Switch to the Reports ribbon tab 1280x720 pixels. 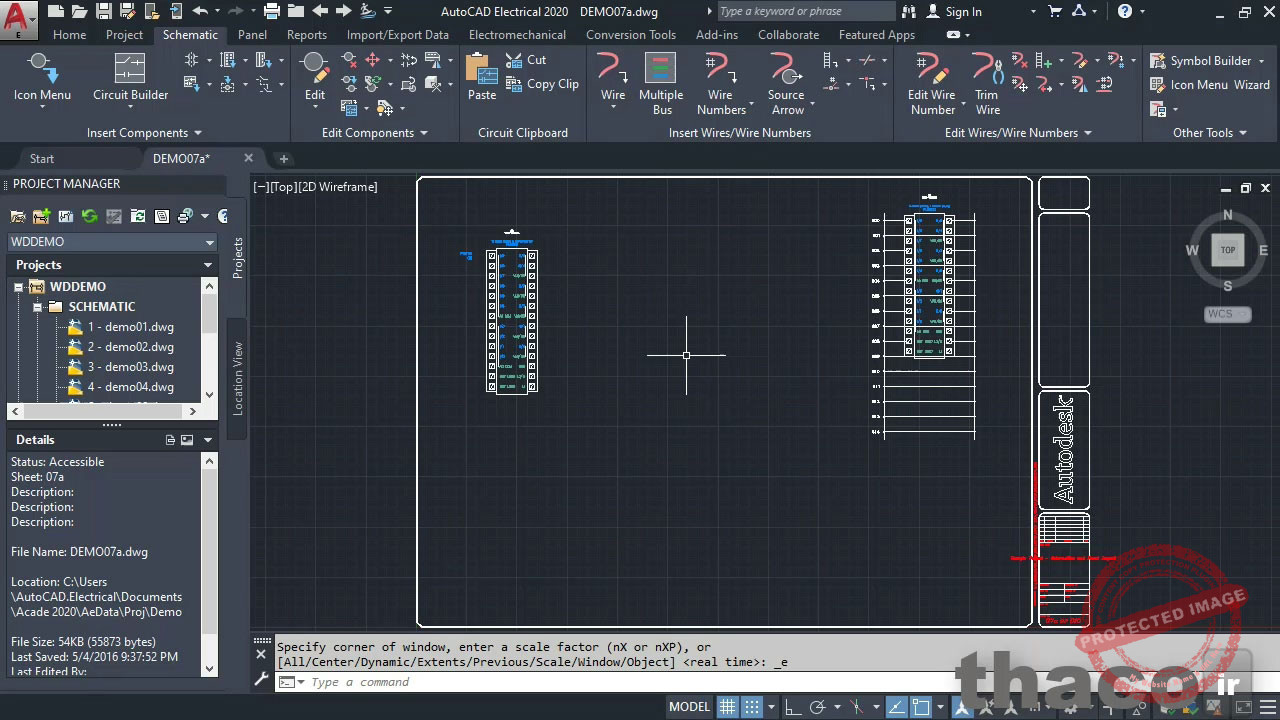pos(307,34)
